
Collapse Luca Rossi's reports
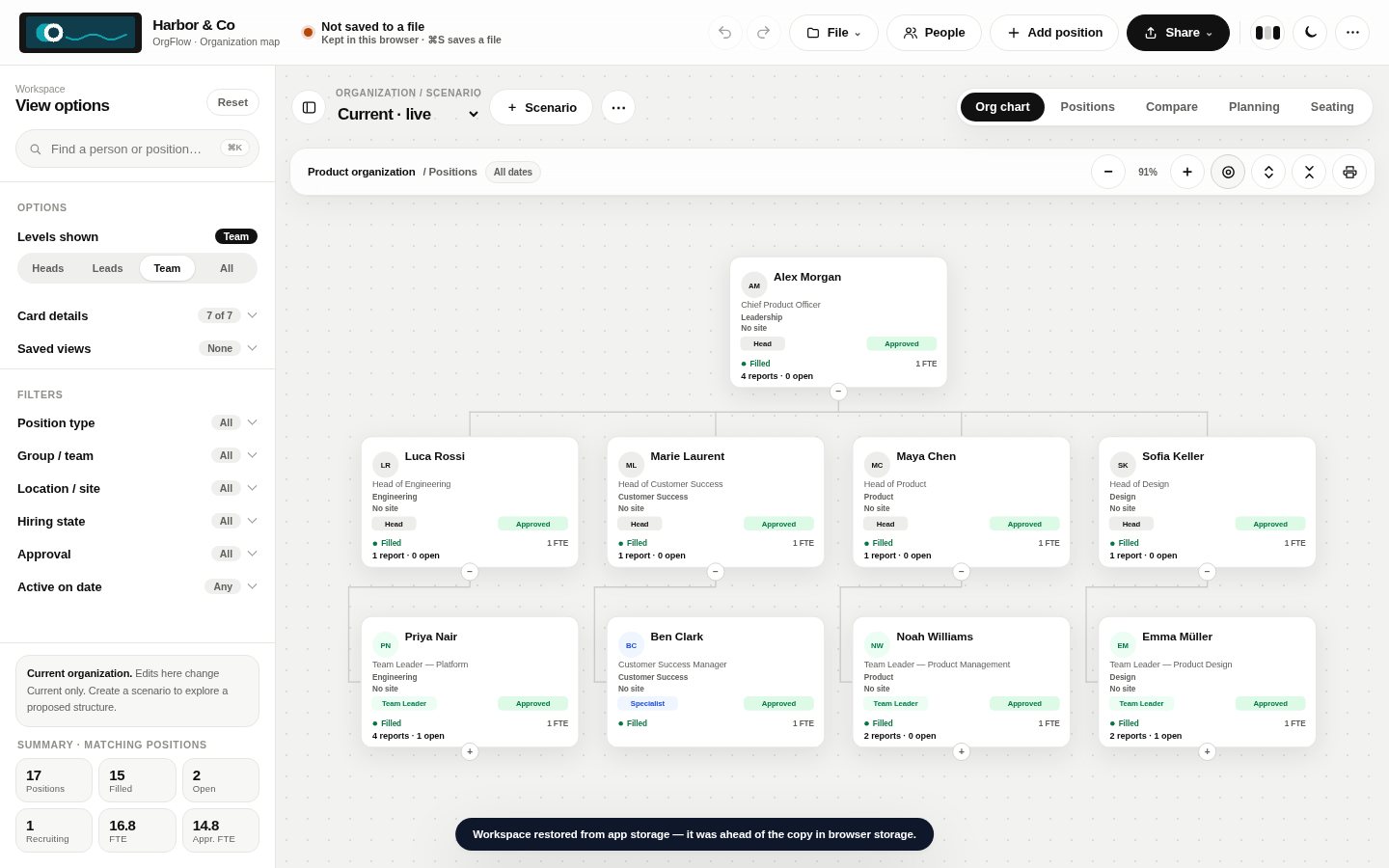[x=470, y=572]
